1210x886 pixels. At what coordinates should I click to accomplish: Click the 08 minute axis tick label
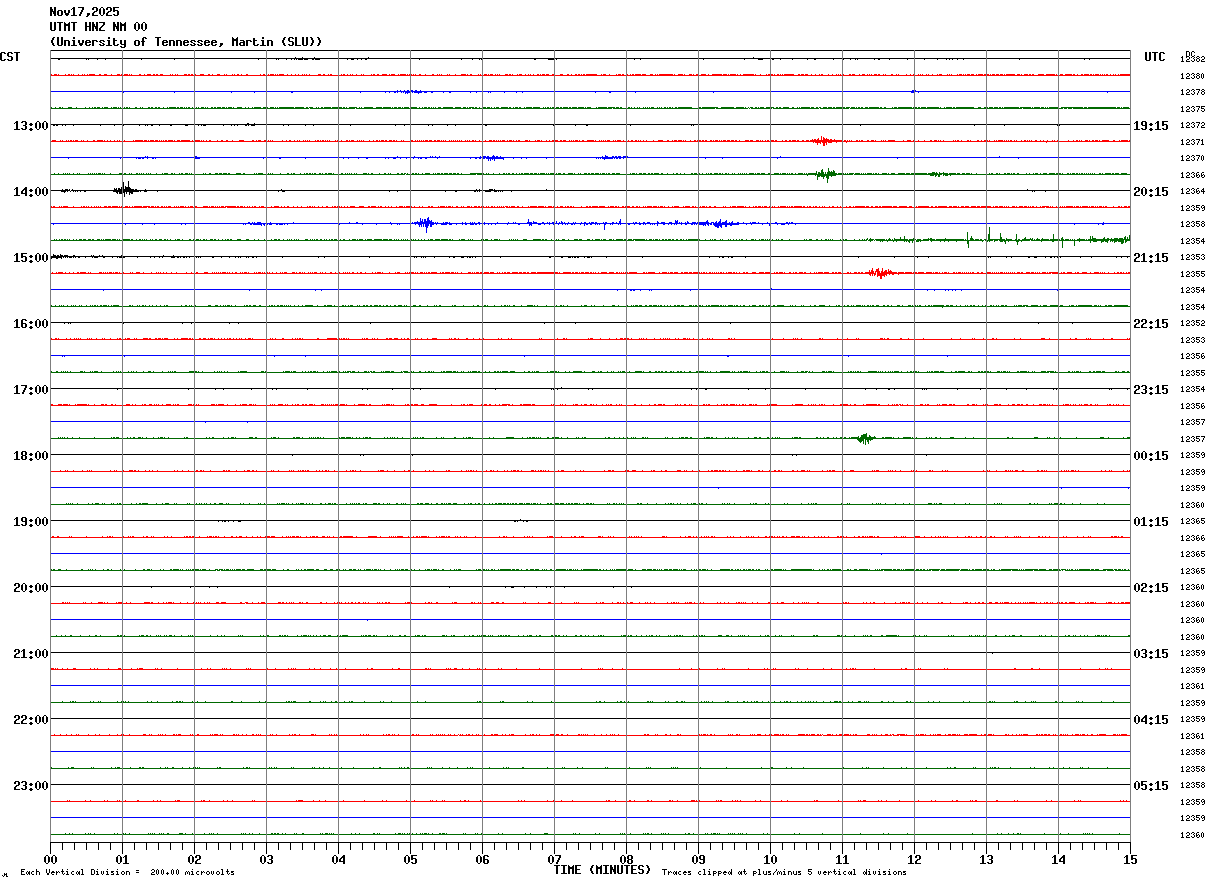click(x=627, y=859)
